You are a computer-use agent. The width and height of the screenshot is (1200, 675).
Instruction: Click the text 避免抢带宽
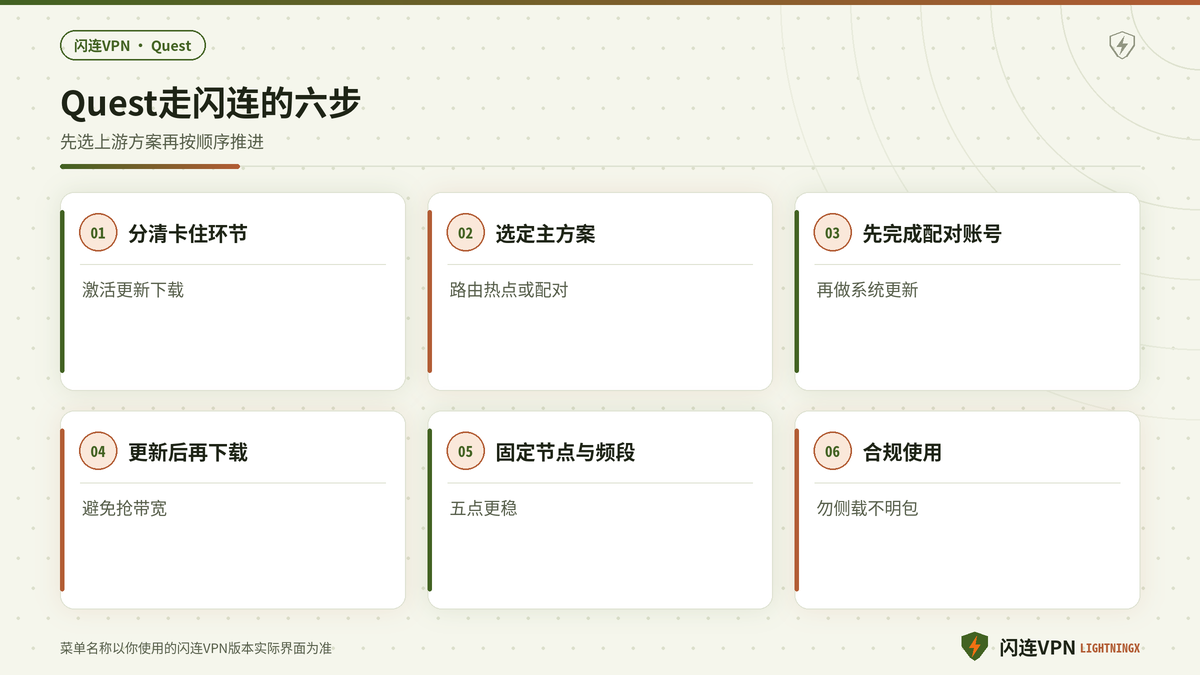124,509
